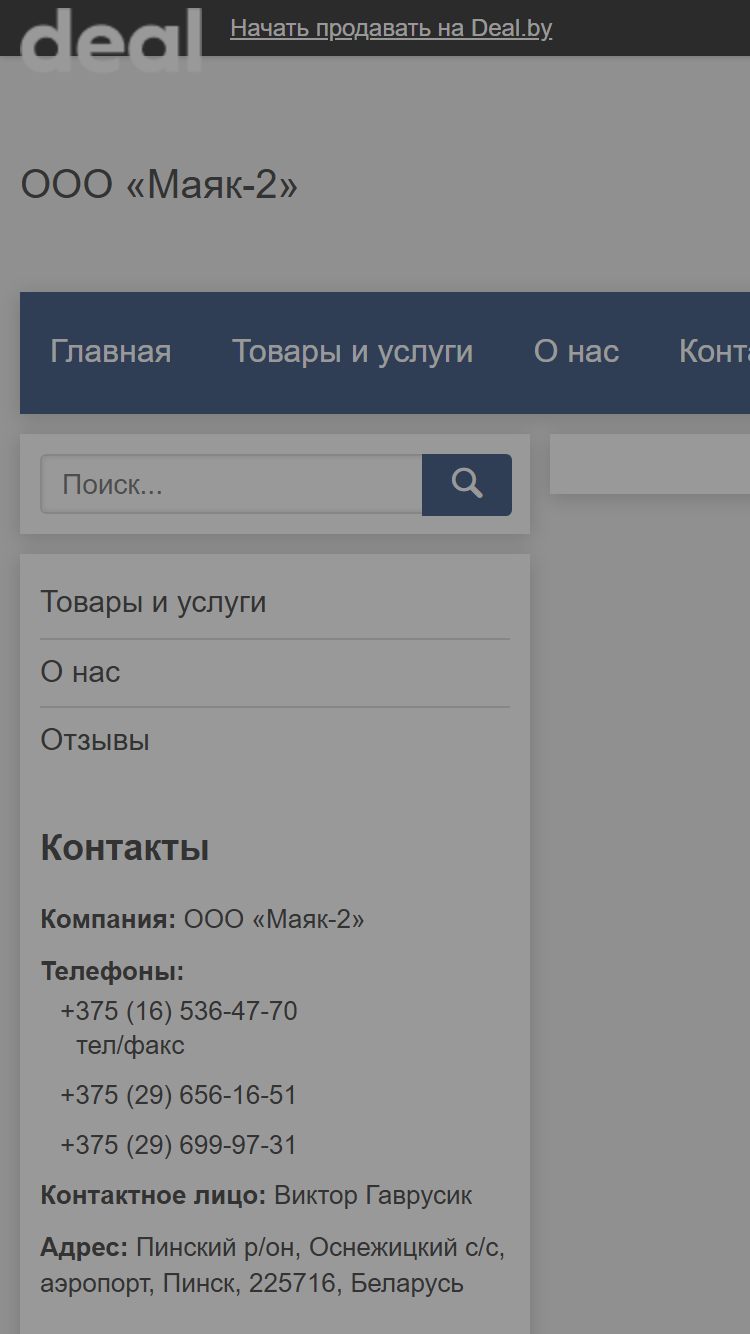The height and width of the screenshot is (1334, 750).
Task: Click phone number +375 (29) 699-97-31
Action: (179, 1145)
